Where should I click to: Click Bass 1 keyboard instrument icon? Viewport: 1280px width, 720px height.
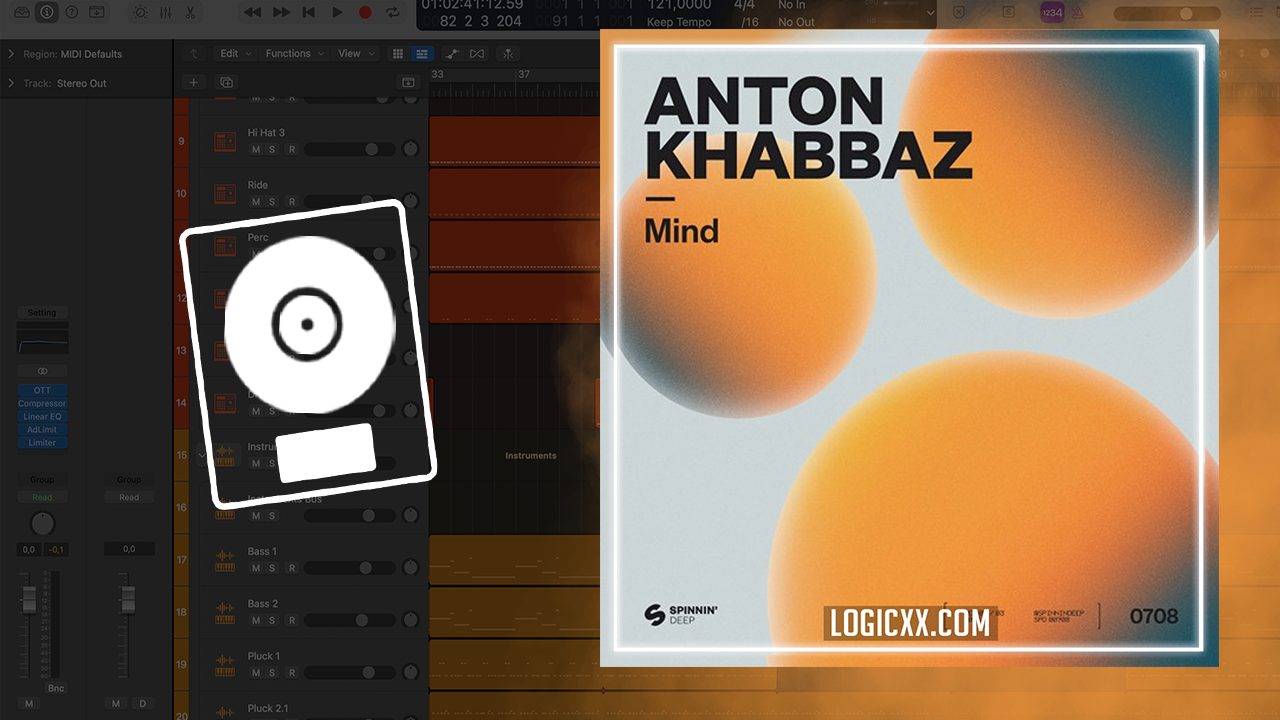tap(225, 561)
